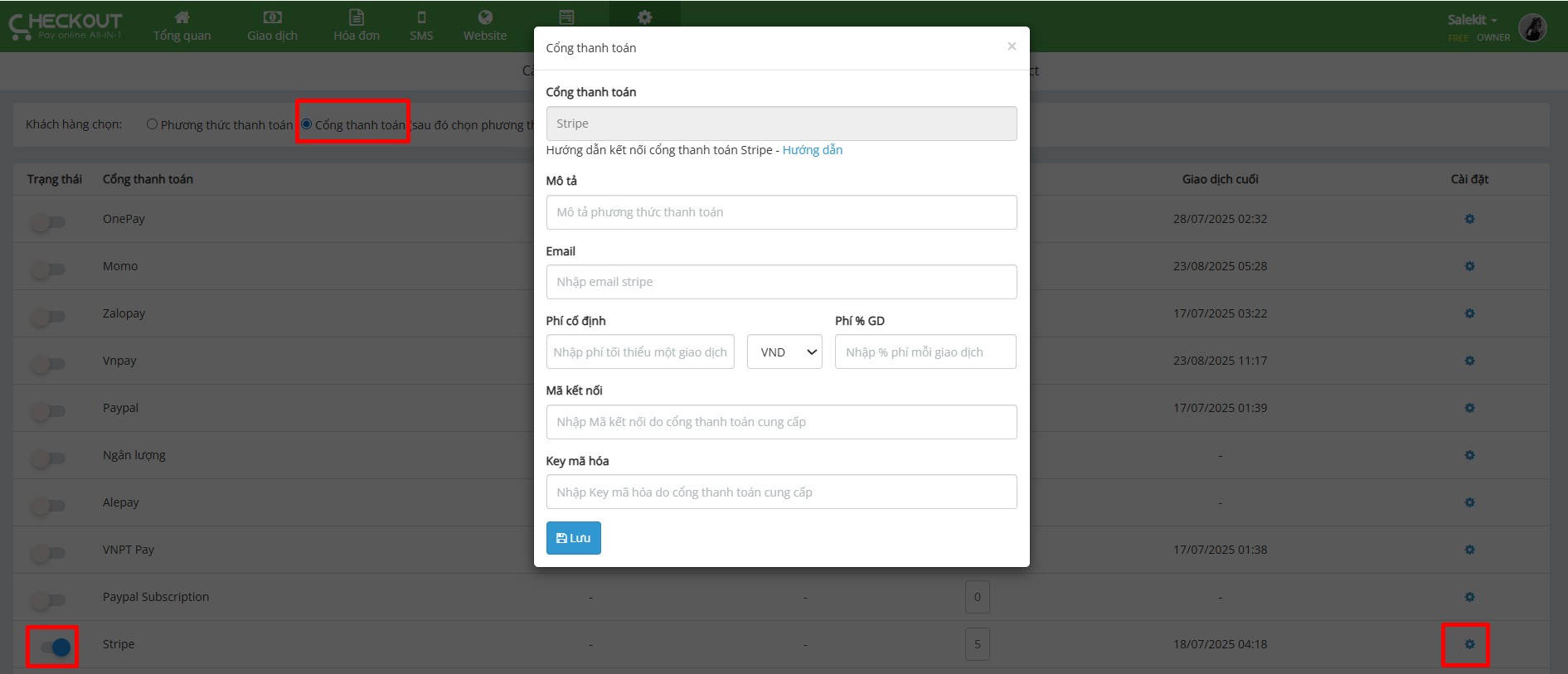Toggle the Paypal Subscription gateway switch

[47, 600]
